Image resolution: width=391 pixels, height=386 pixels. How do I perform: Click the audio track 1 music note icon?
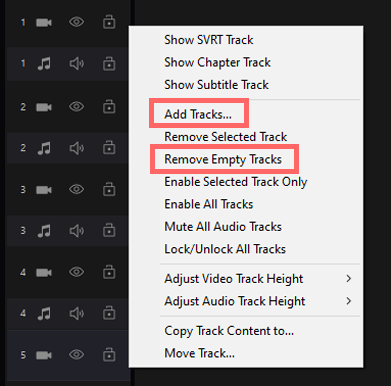pyautogui.click(x=44, y=63)
